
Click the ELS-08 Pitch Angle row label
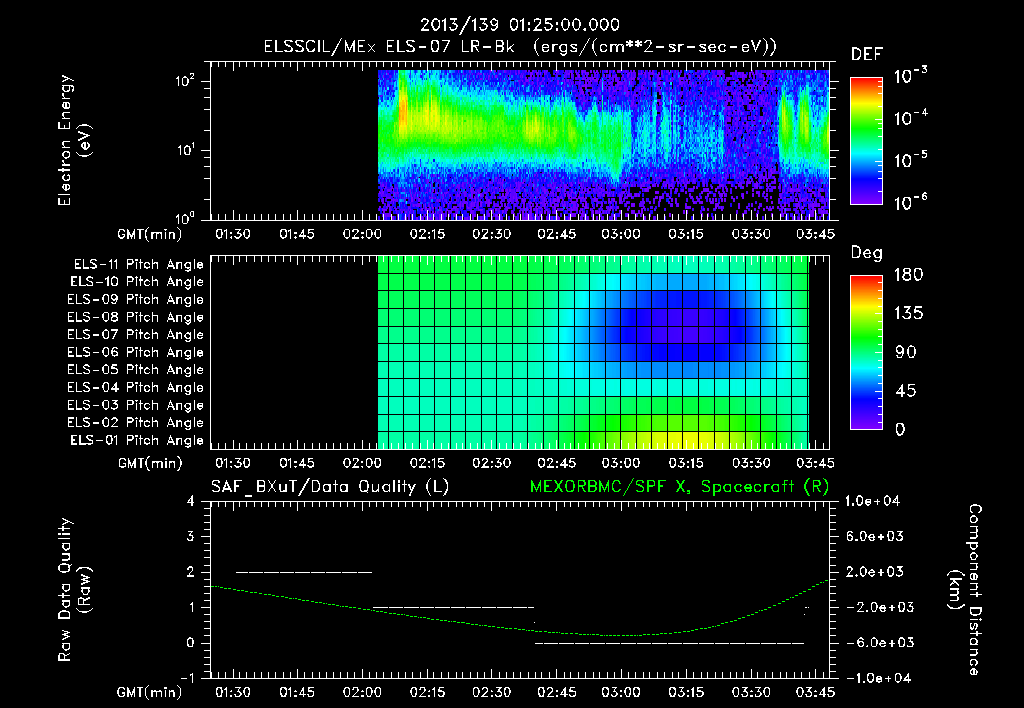135,317
